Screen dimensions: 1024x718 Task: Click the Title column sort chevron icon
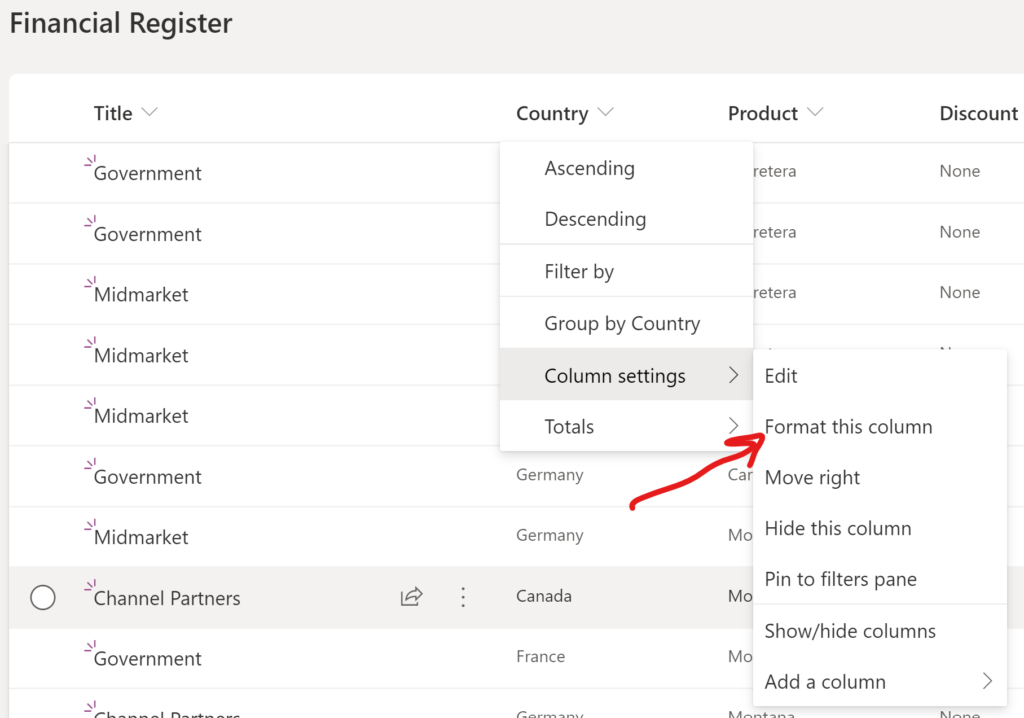(152, 113)
